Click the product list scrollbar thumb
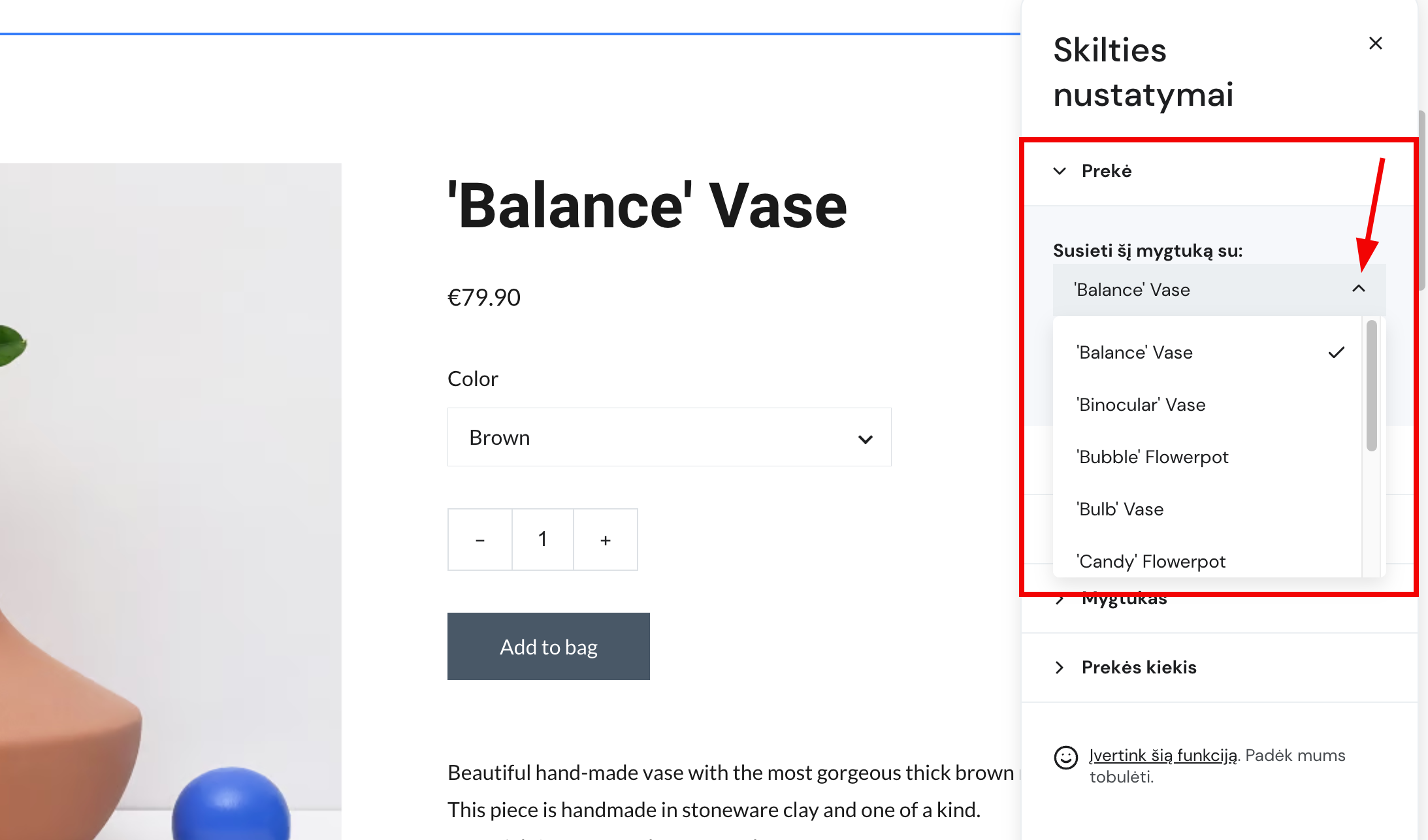The width and height of the screenshot is (1428, 840). click(x=1371, y=385)
